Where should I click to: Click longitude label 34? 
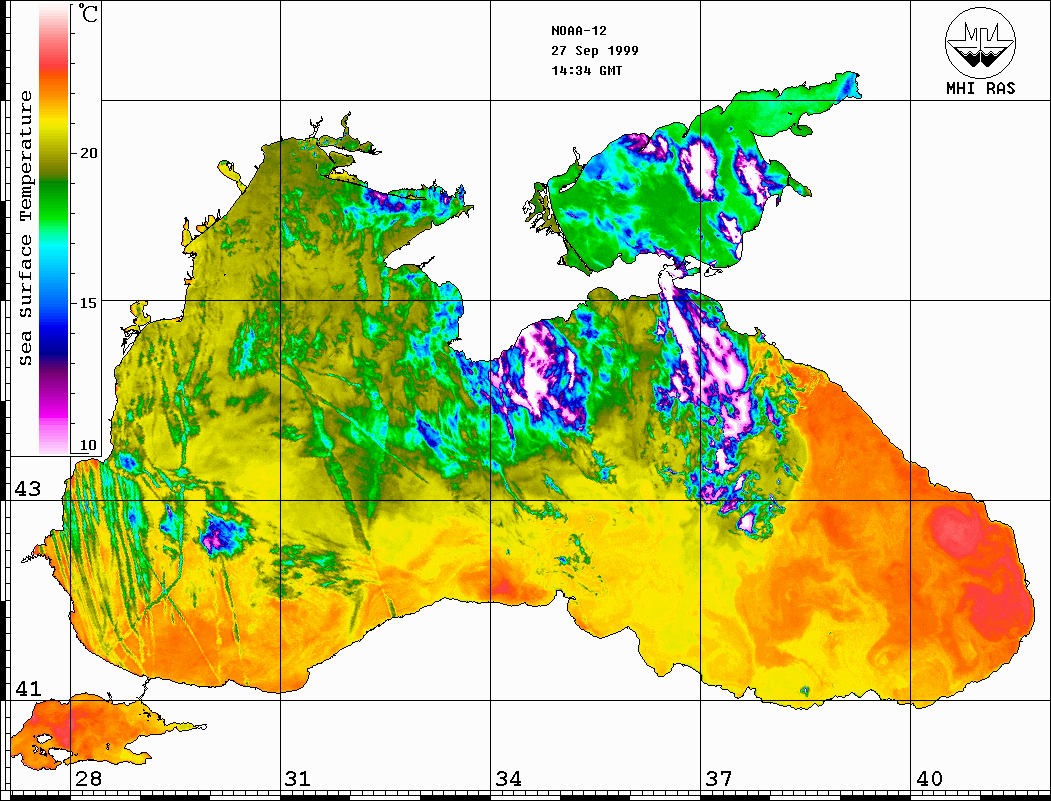[x=508, y=779]
